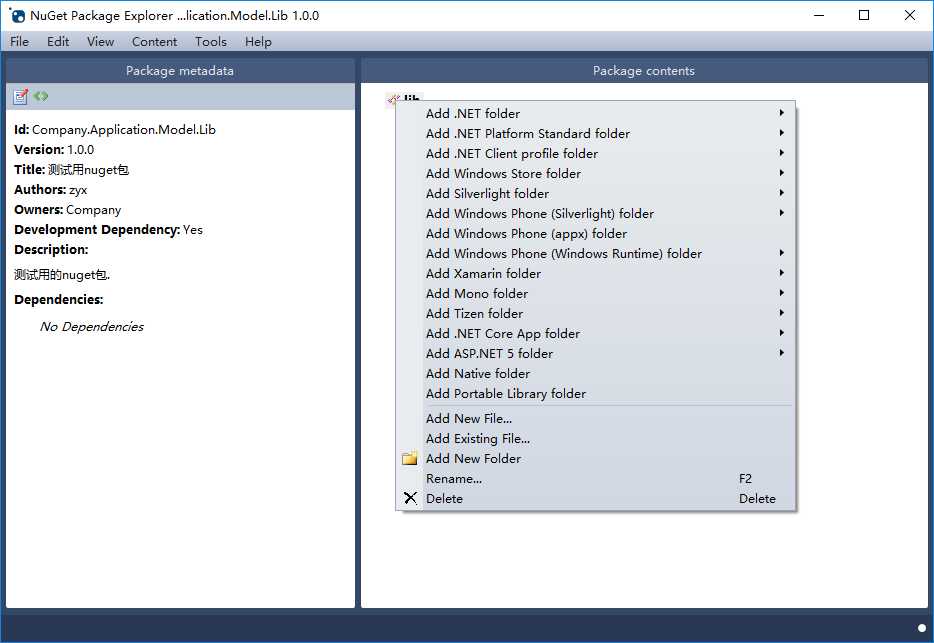Open the Edit menu

pos(58,42)
